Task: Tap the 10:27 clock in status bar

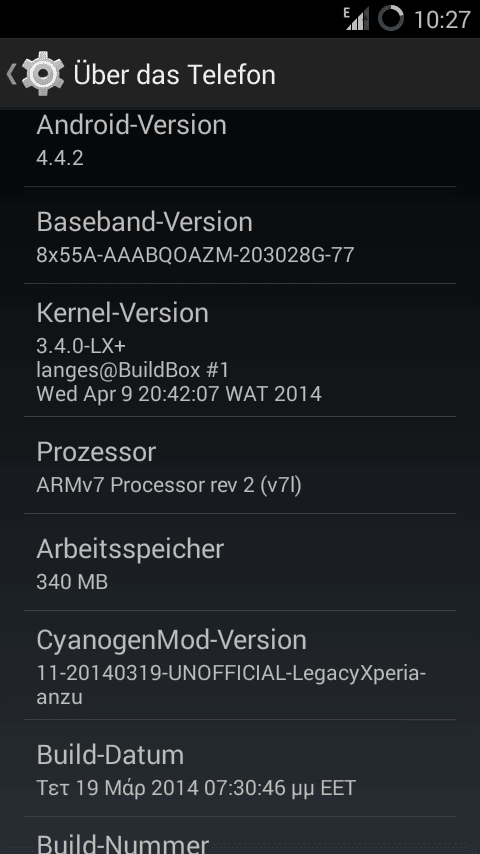Action: coord(442,20)
